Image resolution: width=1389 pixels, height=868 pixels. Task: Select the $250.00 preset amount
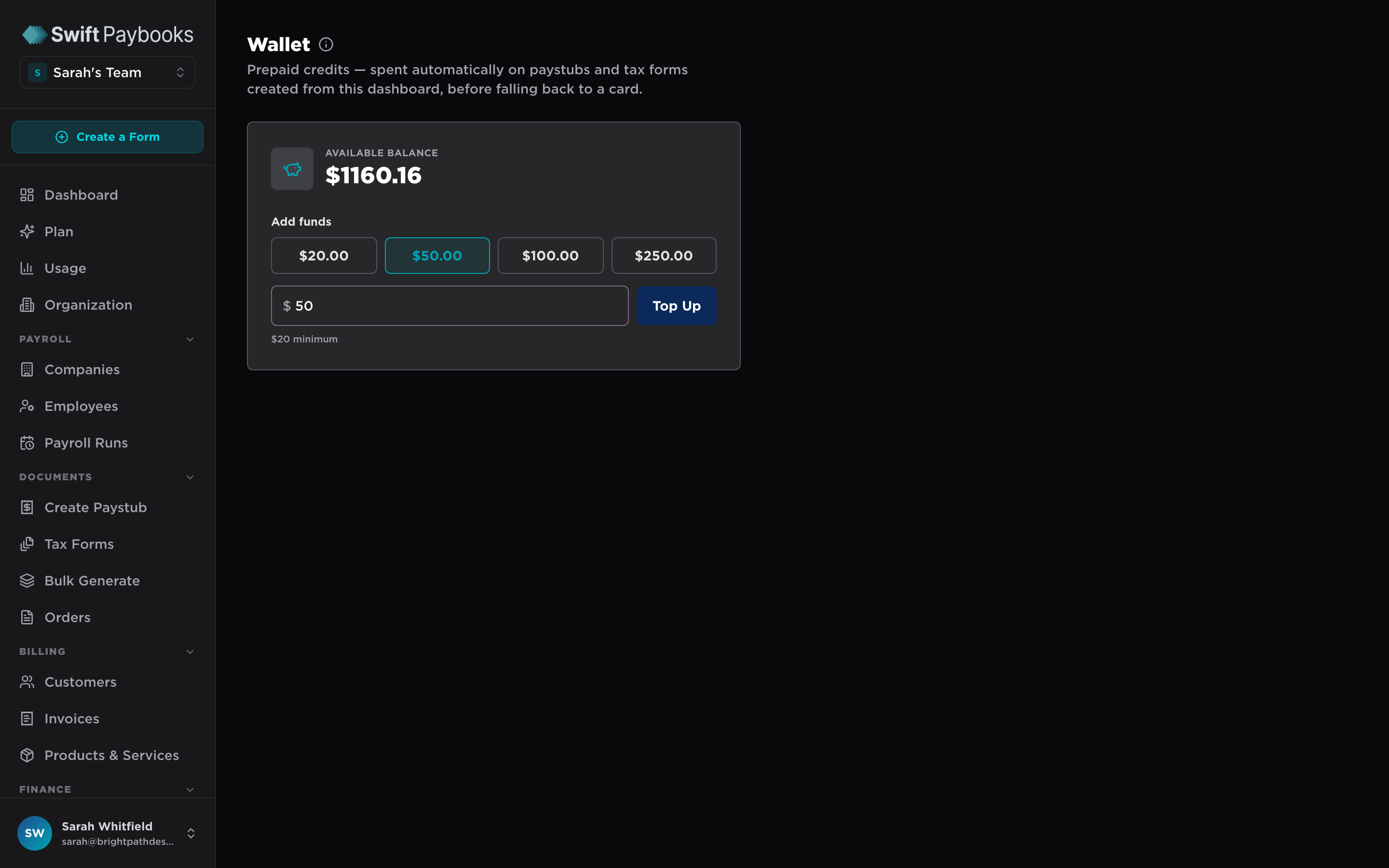click(664, 256)
